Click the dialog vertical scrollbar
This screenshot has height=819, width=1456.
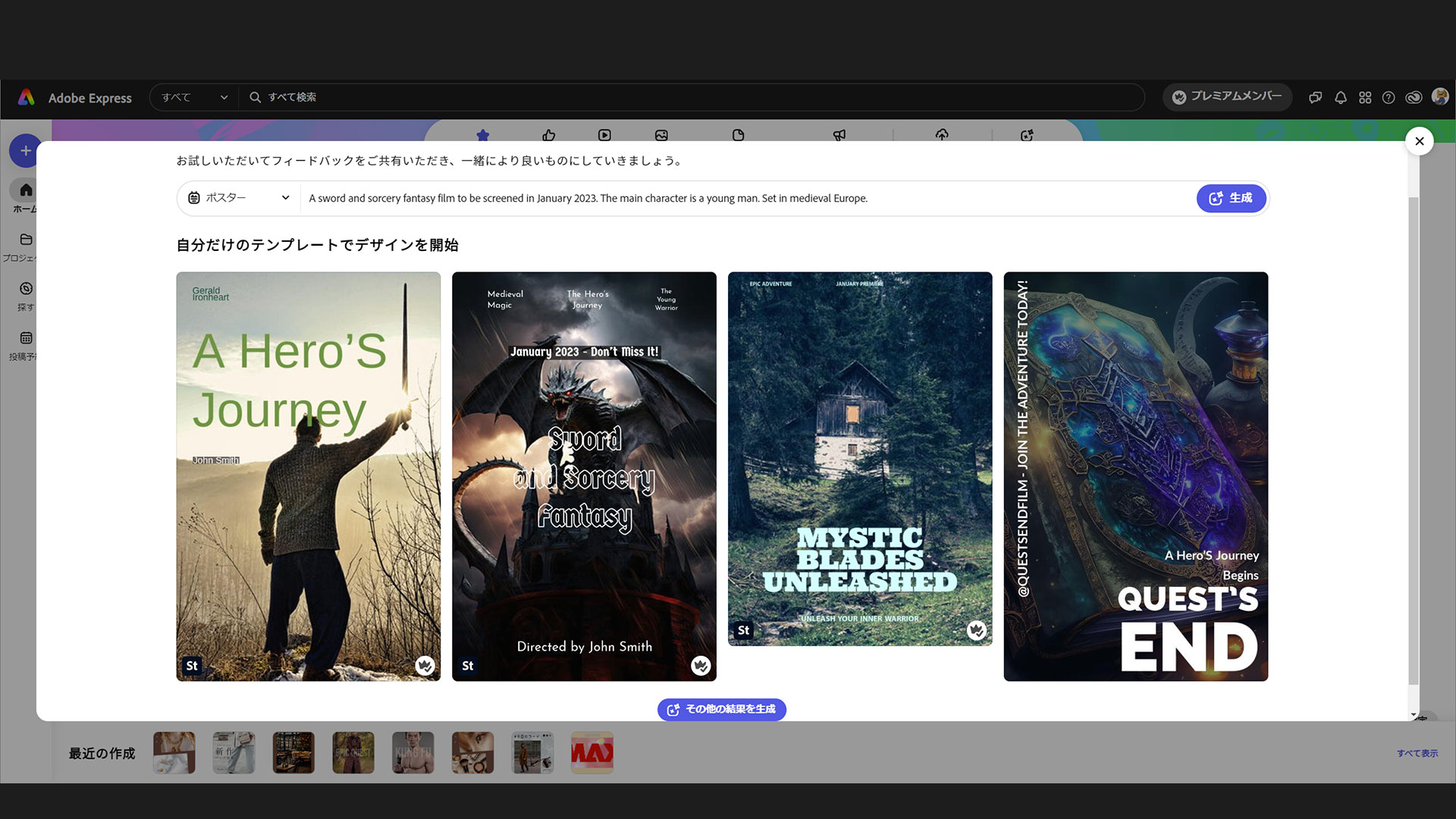(1413, 440)
